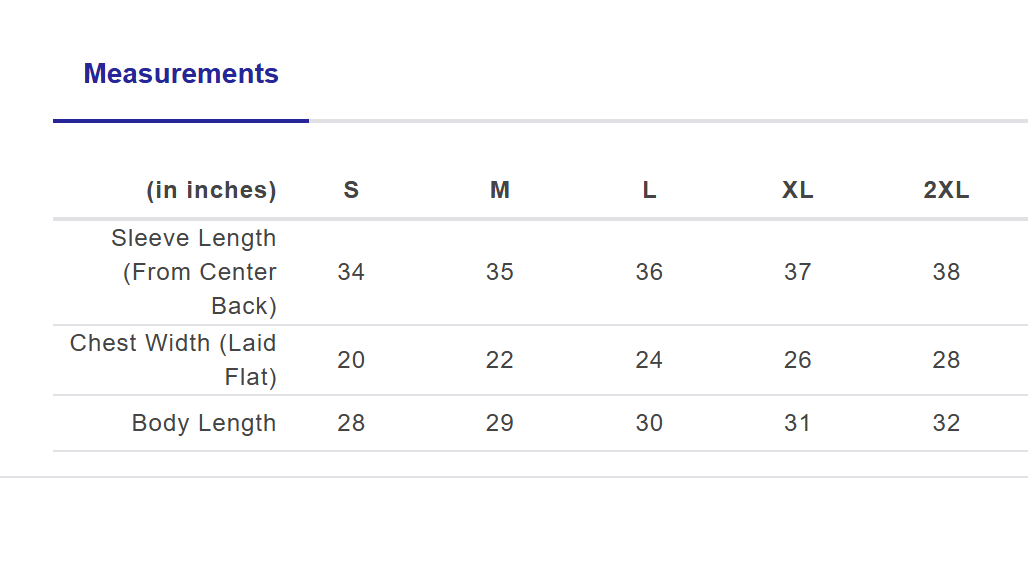Open the Measurements tab
Image resolution: width=1028 pixels, height=584 pixels.
181,74
